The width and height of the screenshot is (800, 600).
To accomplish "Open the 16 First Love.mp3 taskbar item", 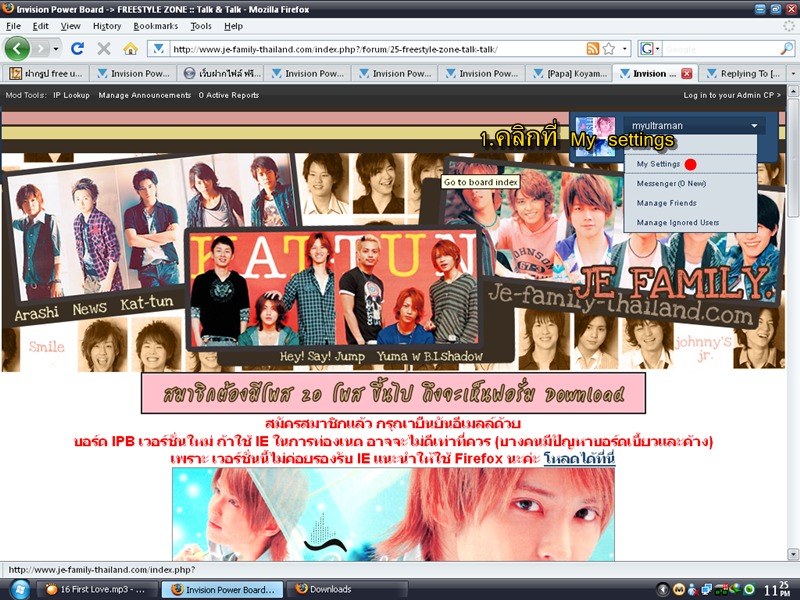I will (96, 589).
